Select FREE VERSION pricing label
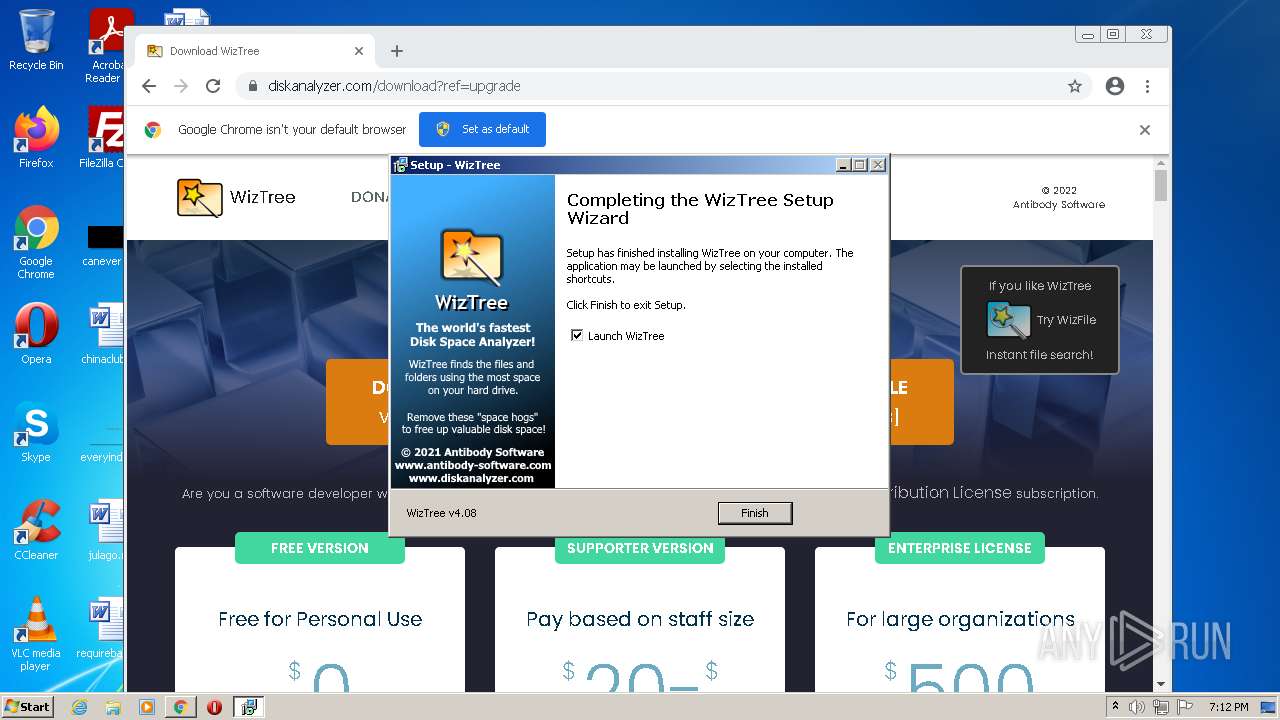Viewport: 1280px width, 720px height. coord(320,548)
